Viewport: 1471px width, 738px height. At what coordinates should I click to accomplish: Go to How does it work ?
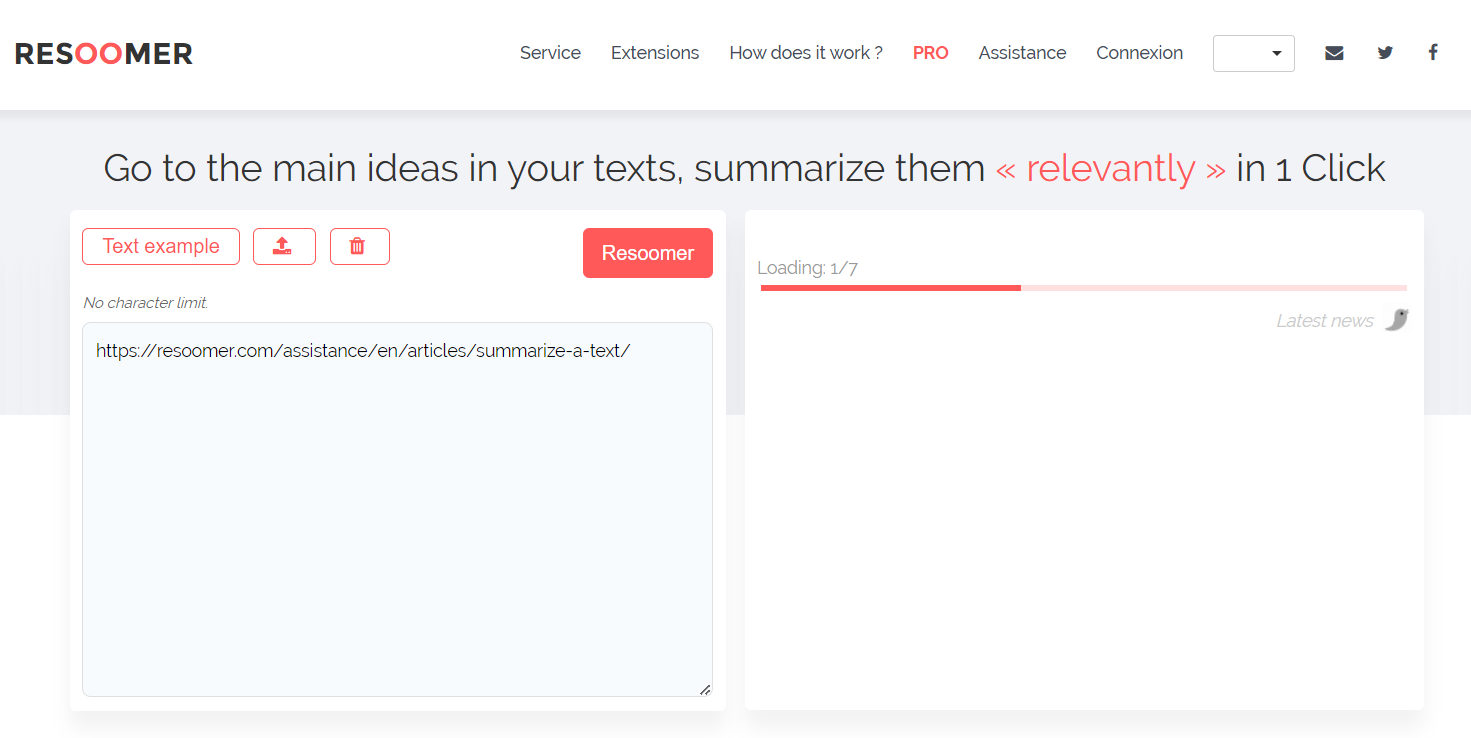pyautogui.click(x=806, y=53)
